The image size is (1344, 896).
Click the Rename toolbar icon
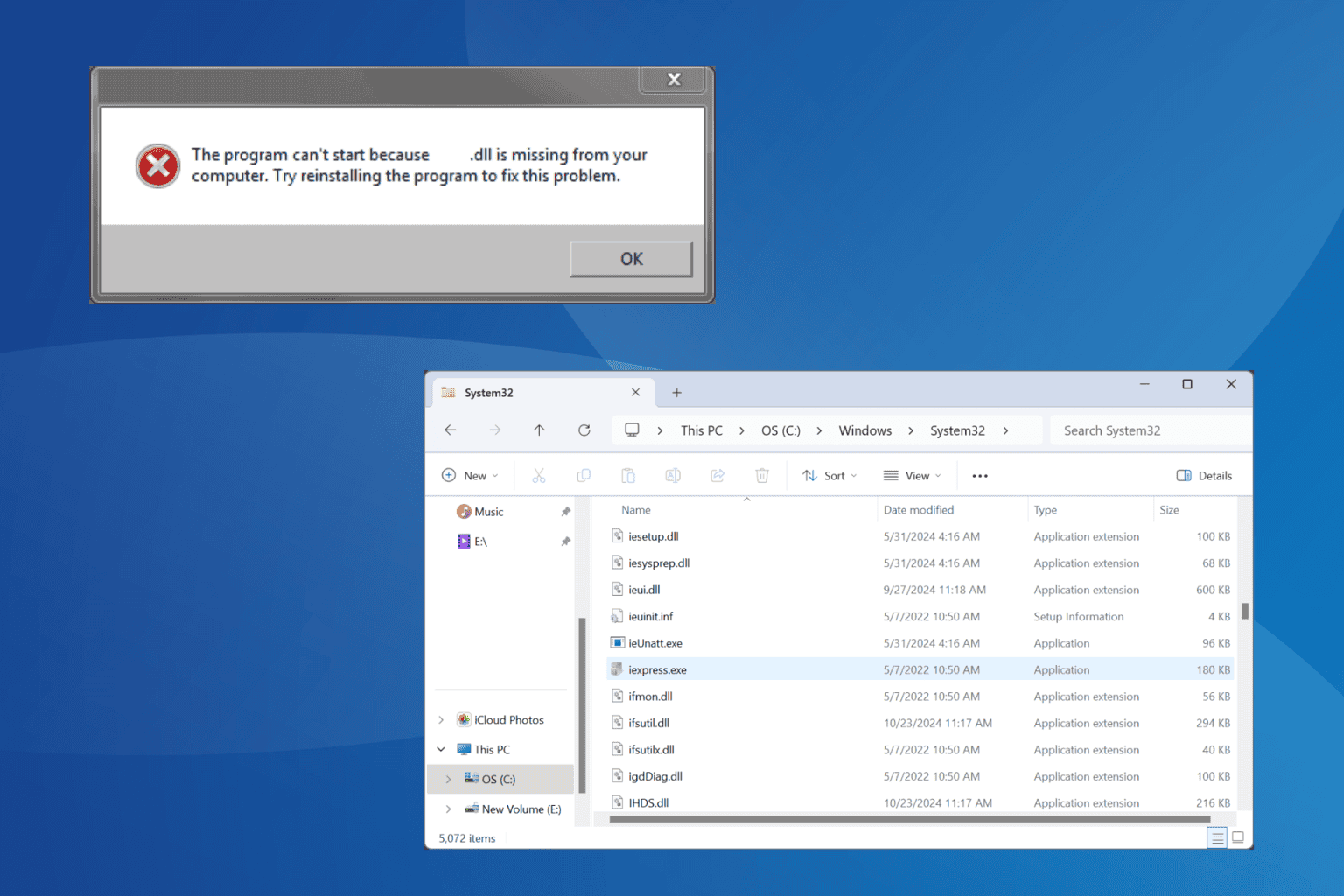(x=673, y=476)
